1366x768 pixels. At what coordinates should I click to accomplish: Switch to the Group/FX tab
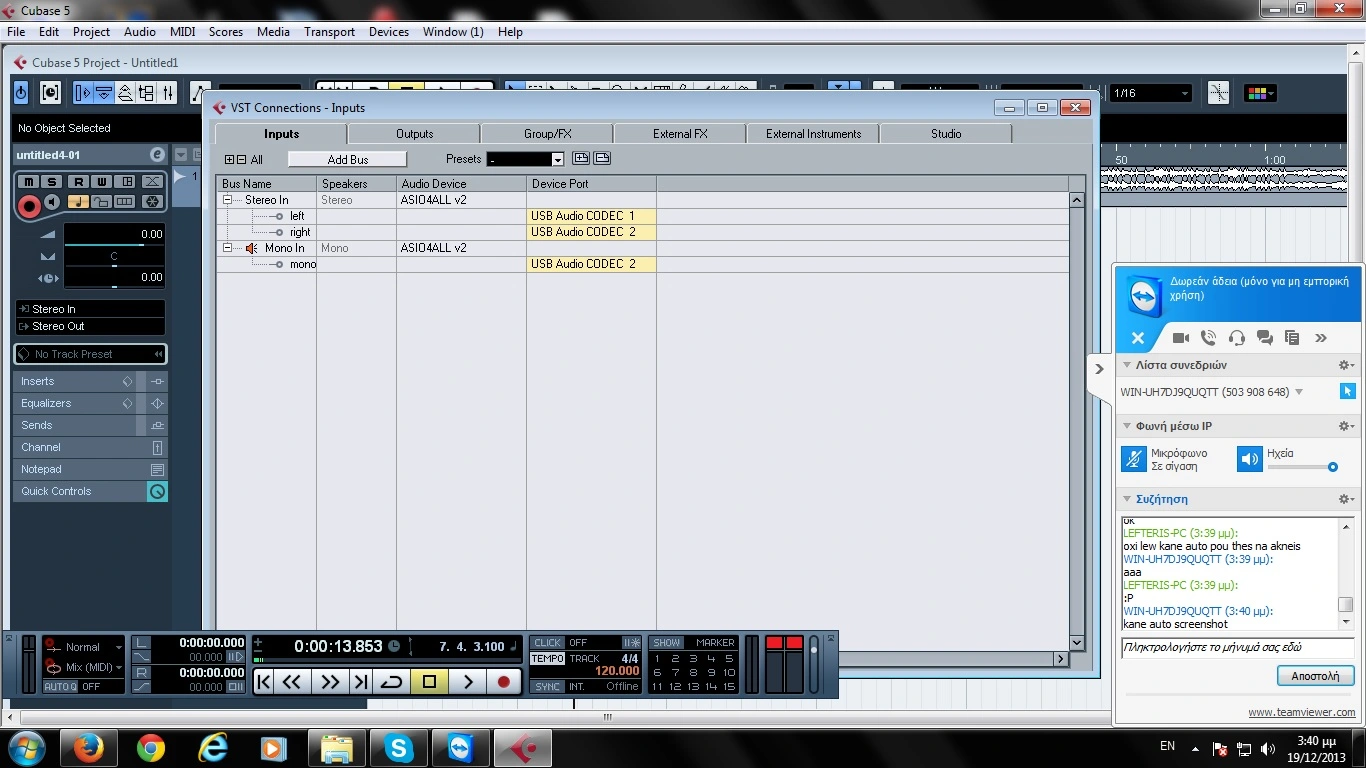click(x=548, y=134)
